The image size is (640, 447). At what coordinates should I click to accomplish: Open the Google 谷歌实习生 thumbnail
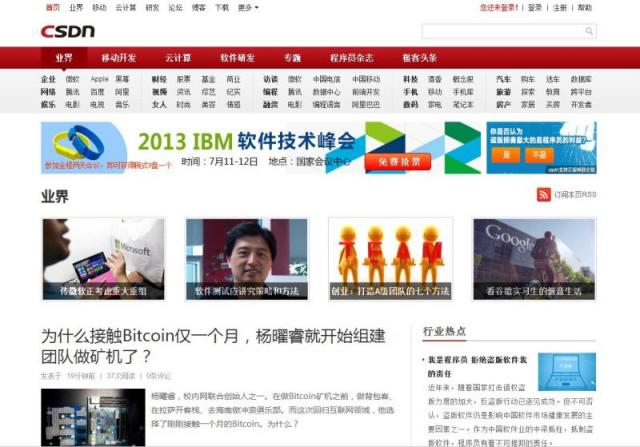coord(534,259)
